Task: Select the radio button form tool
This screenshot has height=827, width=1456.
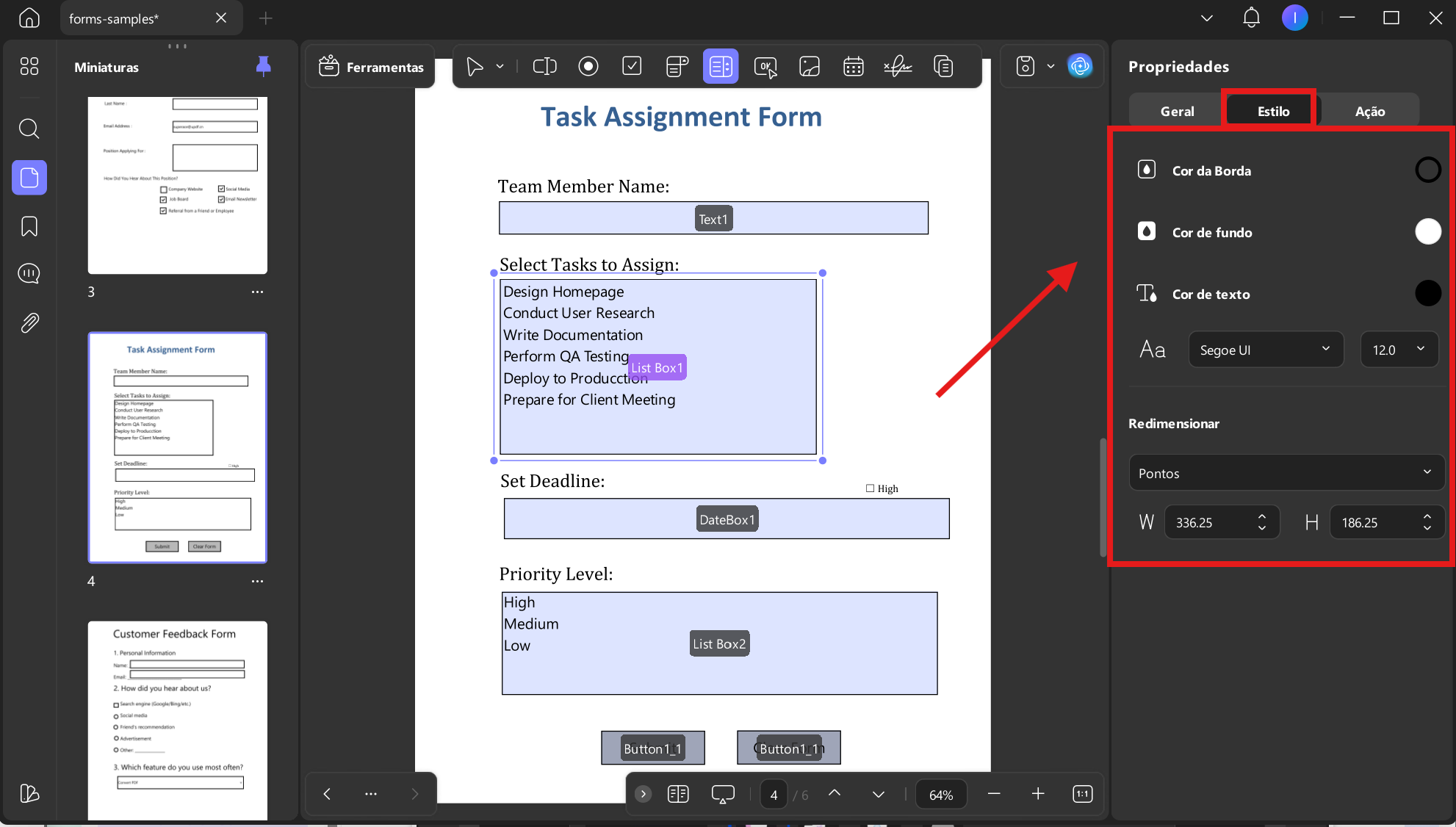Action: pos(588,67)
